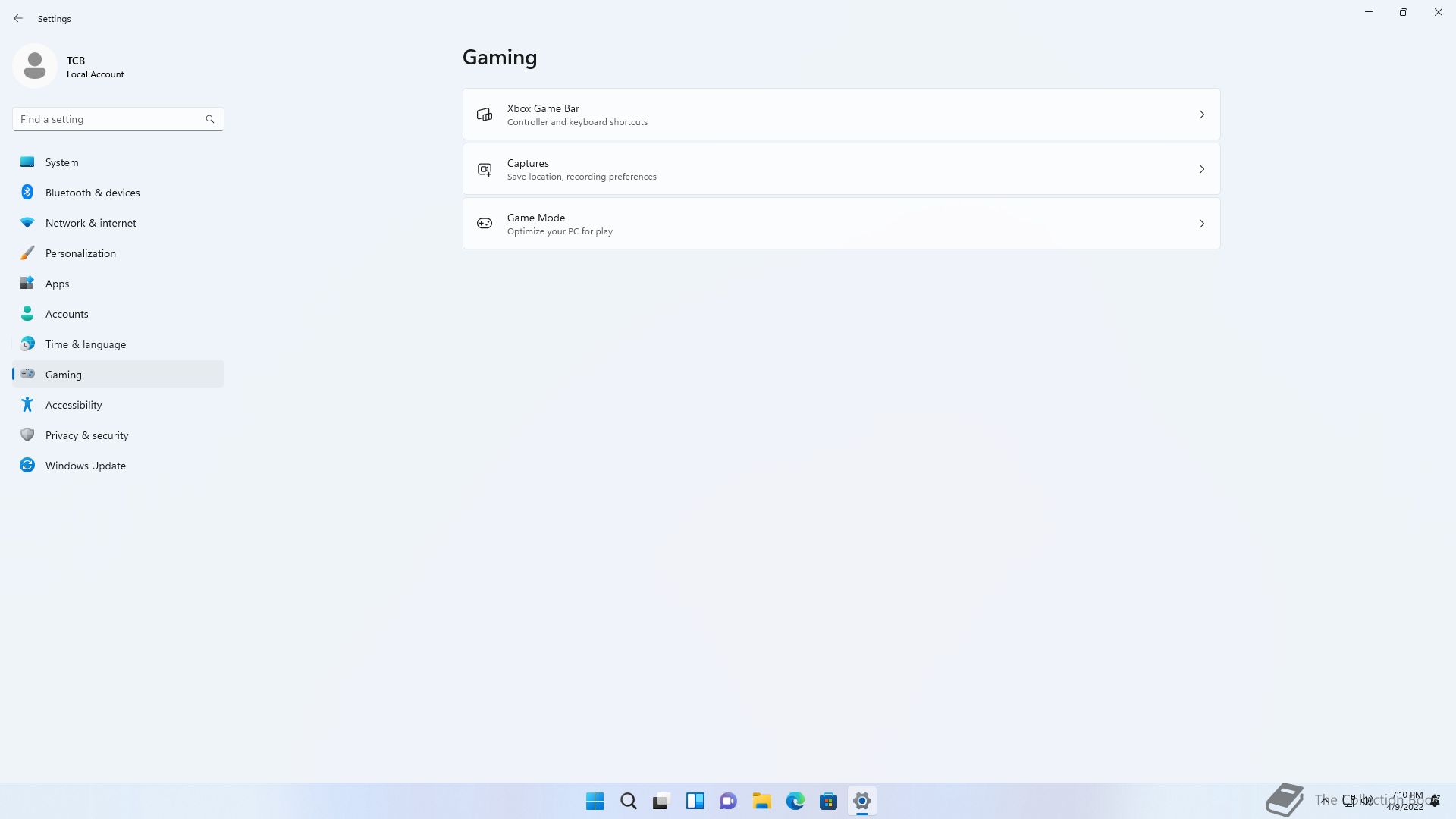Select System in the sidebar
Image resolution: width=1456 pixels, height=819 pixels.
click(x=118, y=162)
